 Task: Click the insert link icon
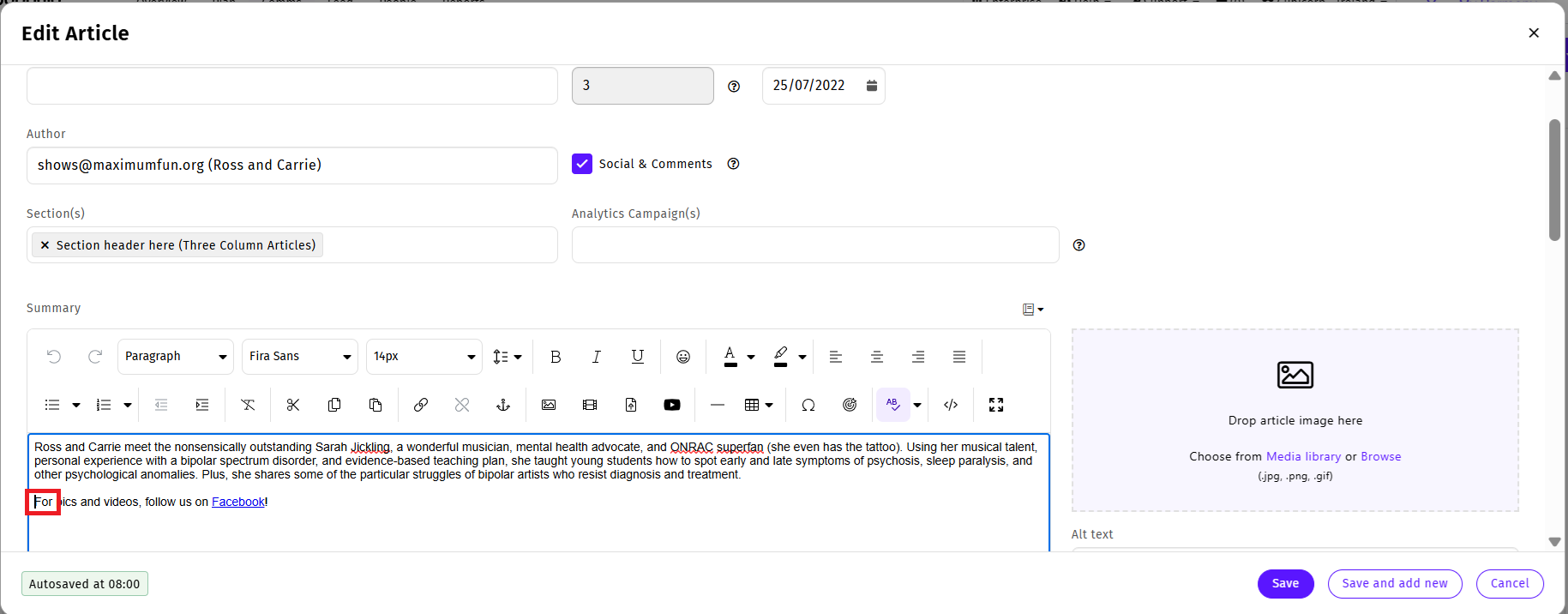[421, 405]
